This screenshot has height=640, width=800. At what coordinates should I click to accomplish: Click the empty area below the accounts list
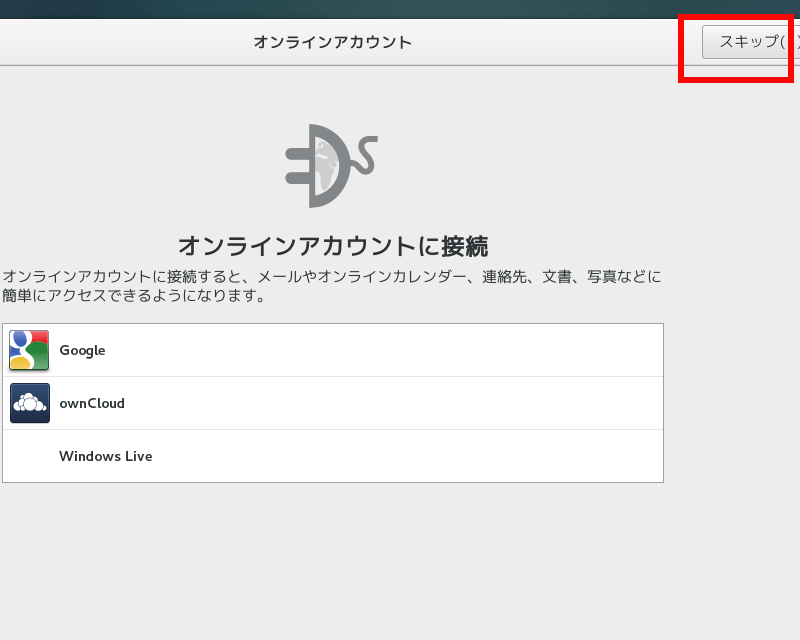point(332,560)
